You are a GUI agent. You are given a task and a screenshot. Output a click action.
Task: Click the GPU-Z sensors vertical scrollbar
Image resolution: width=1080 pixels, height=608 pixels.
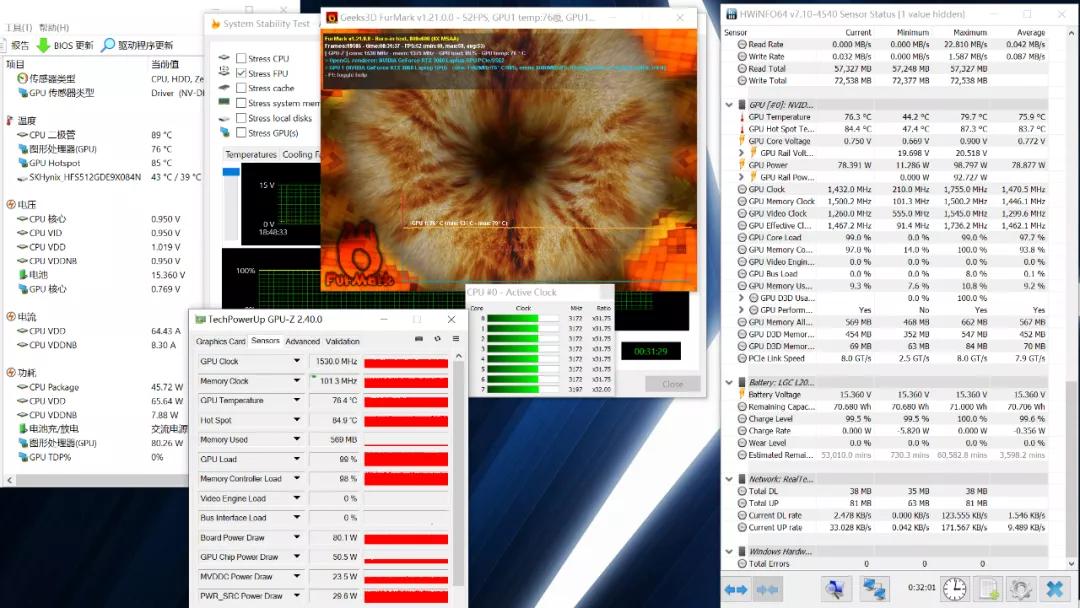click(459, 475)
